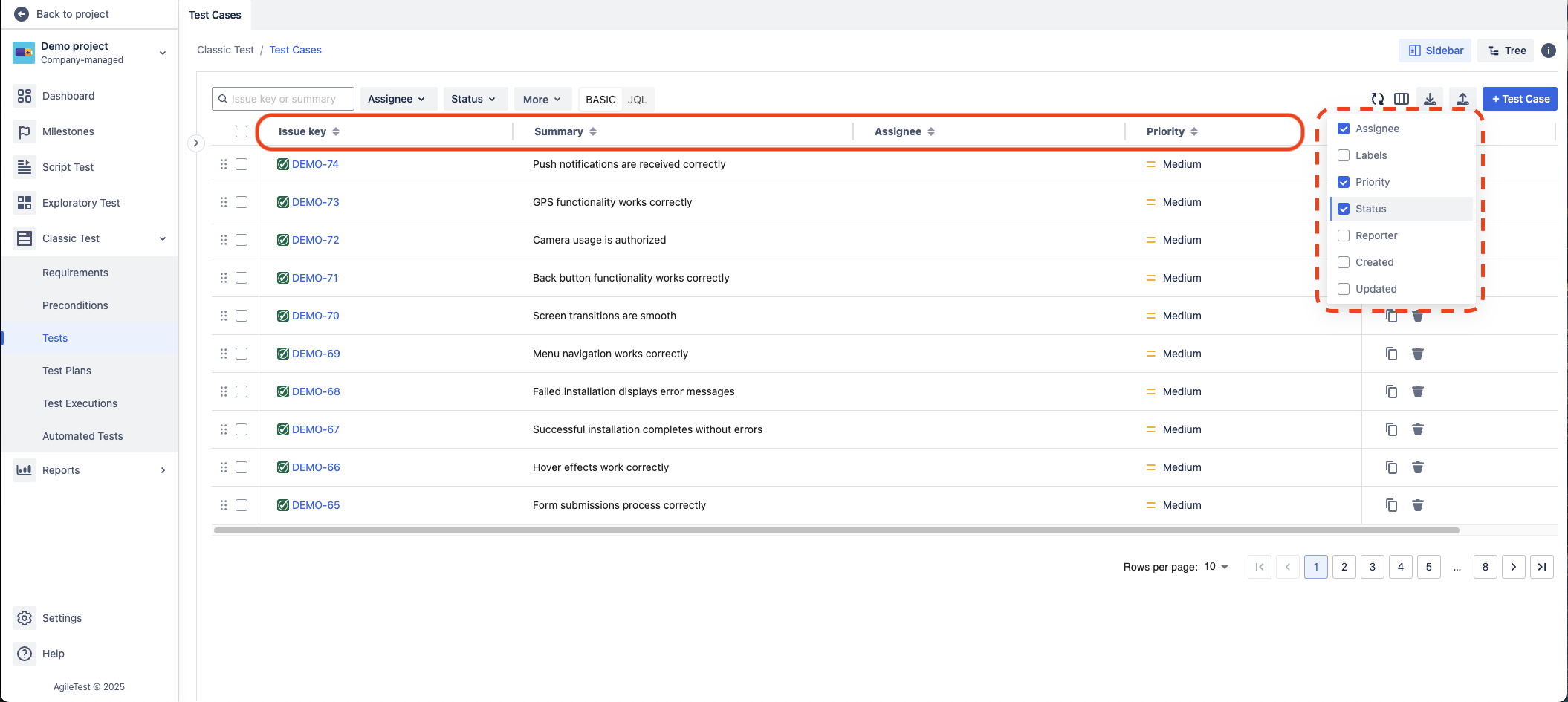Delete test case DEMO-69 with trash icon
1568x702 pixels.
click(1417, 354)
